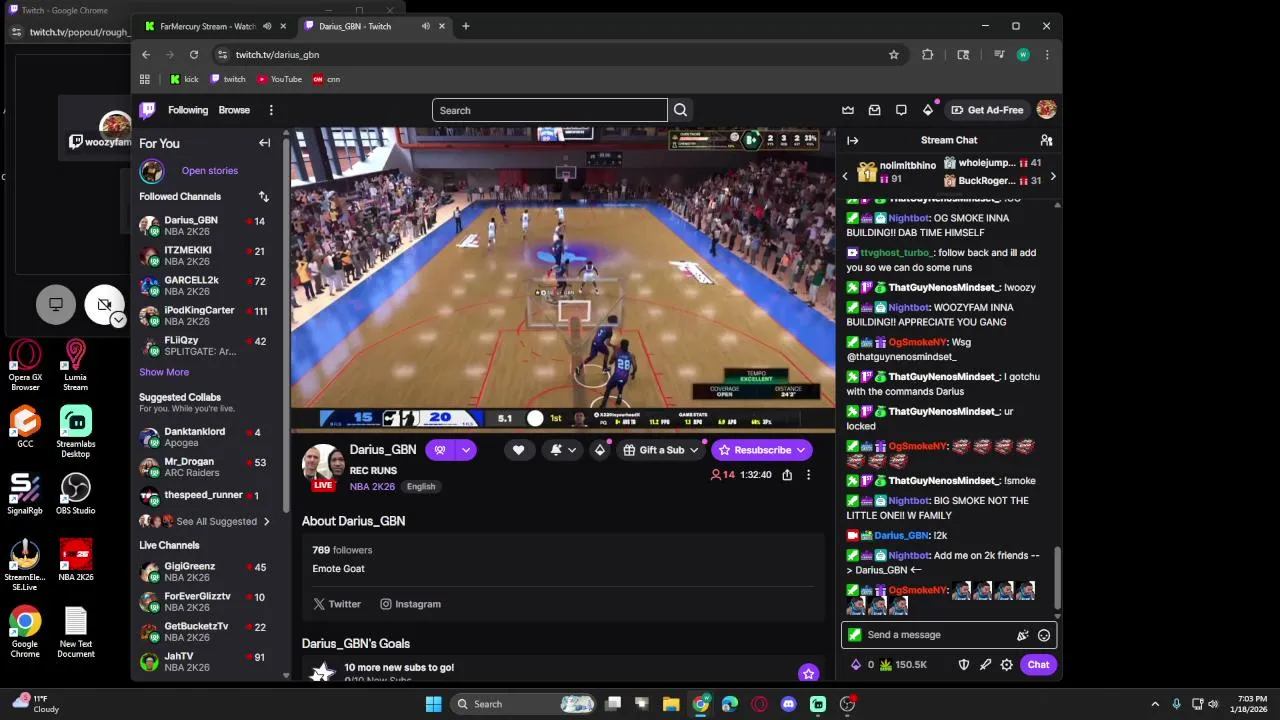Share the Darius_GBN stream

pyautogui.click(x=787, y=475)
